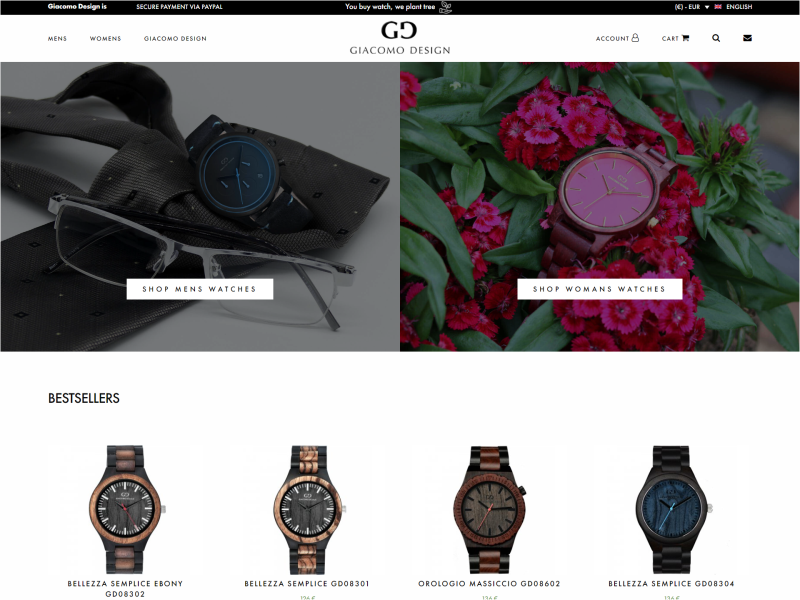
Task: Open the Giacomo Design menu item
Action: tap(175, 39)
